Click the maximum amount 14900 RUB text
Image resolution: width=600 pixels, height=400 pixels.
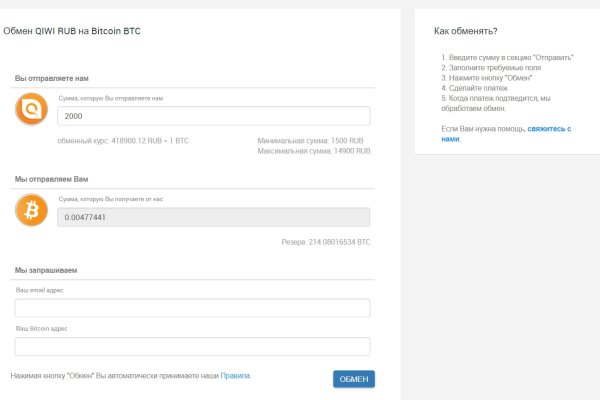[x=313, y=151]
